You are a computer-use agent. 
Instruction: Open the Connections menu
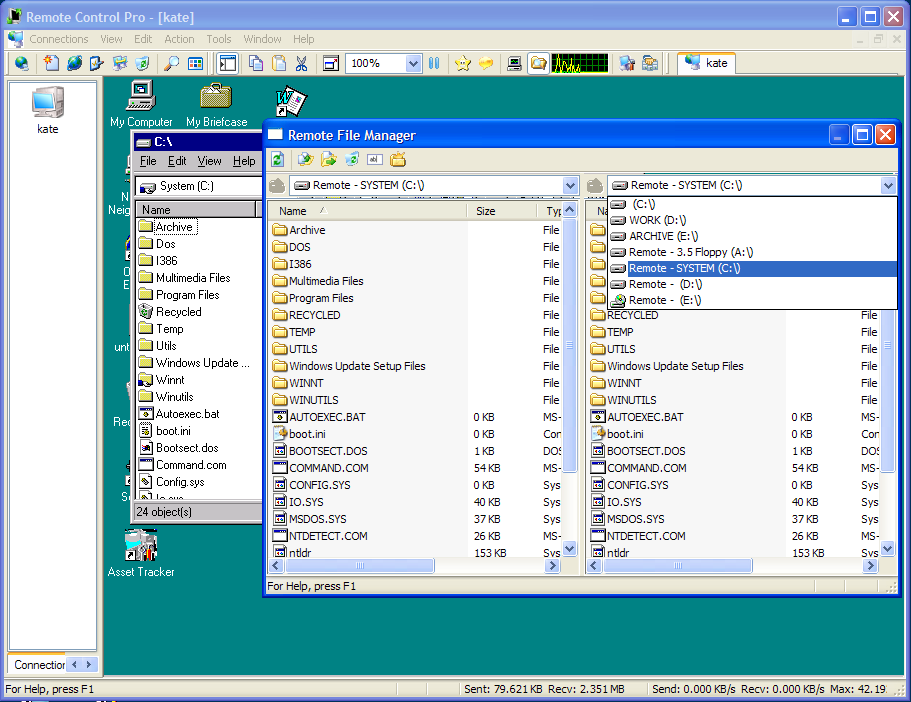[x=59, y=39]
